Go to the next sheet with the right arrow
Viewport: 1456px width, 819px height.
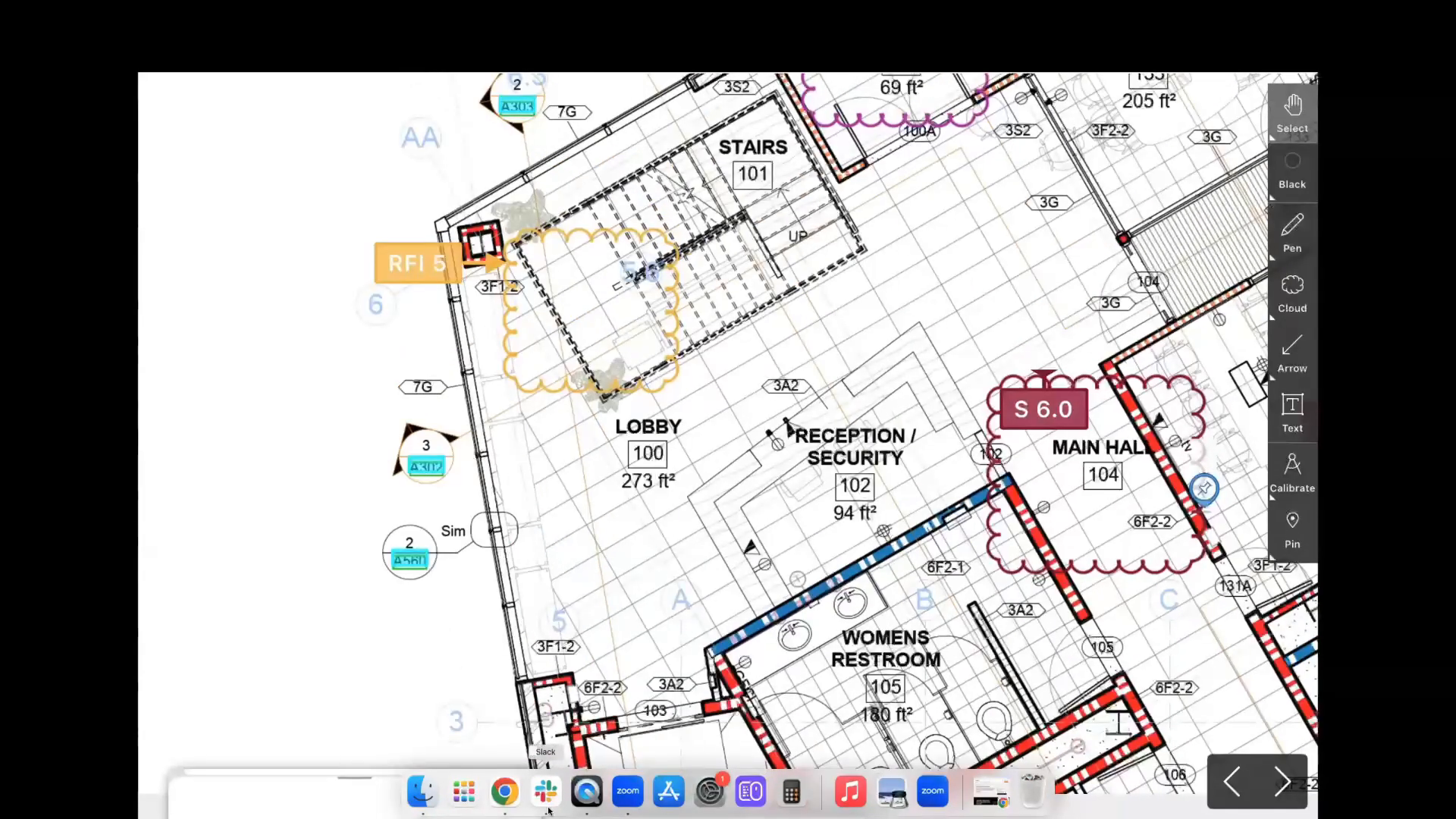coord(1282,782)
